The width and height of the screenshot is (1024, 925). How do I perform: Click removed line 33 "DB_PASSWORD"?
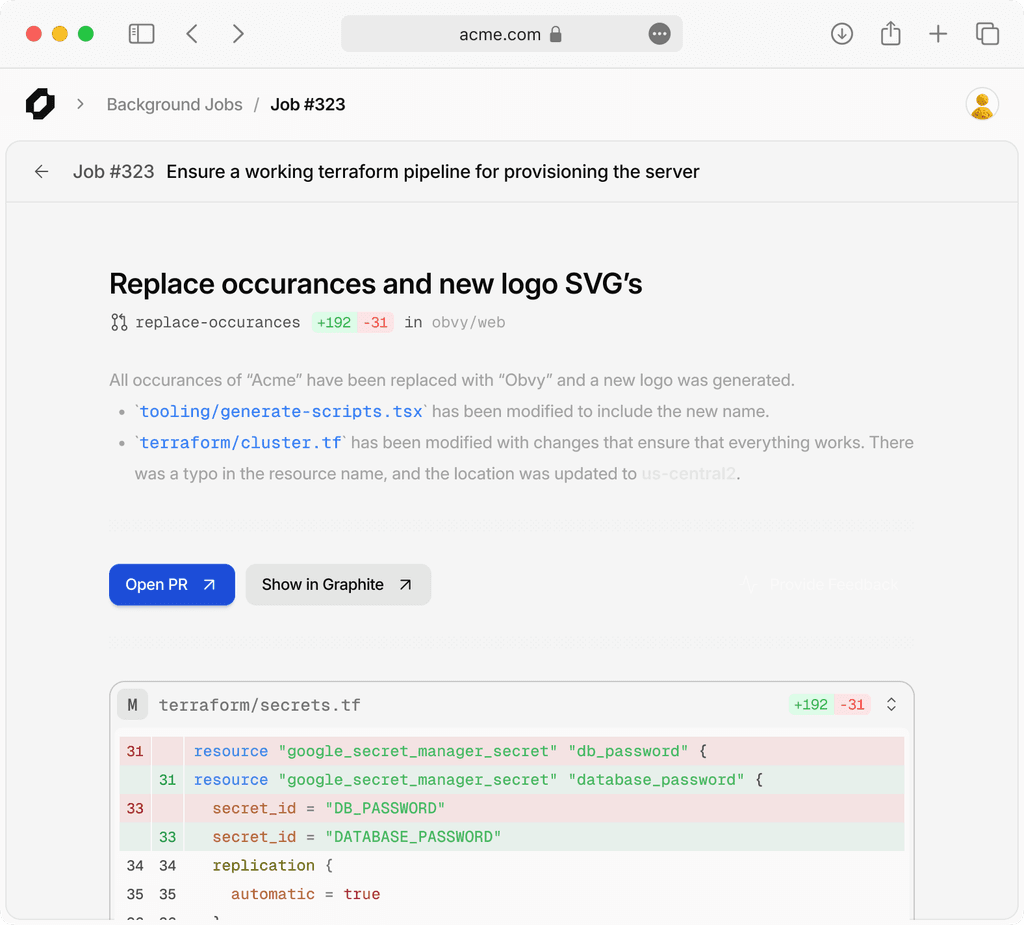click(511, 809)
